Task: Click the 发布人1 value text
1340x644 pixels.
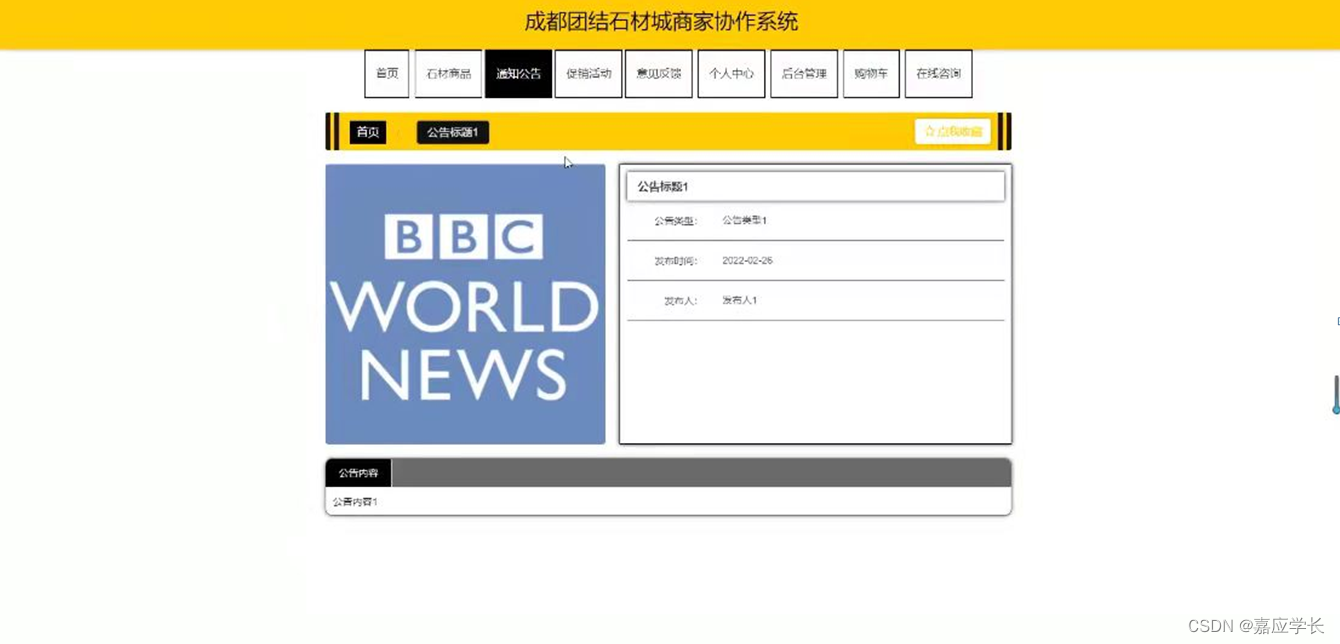Action: [x=739, y=300]
